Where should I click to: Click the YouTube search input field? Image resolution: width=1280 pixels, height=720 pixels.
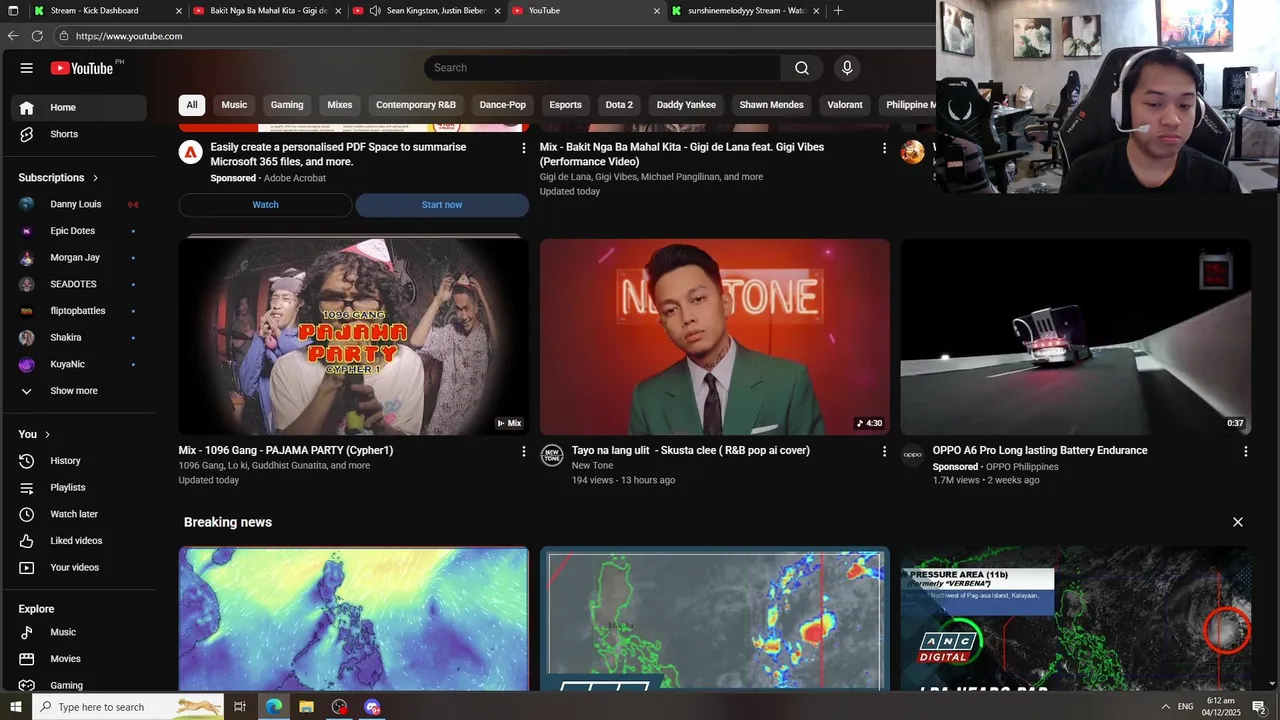point(602,68)
